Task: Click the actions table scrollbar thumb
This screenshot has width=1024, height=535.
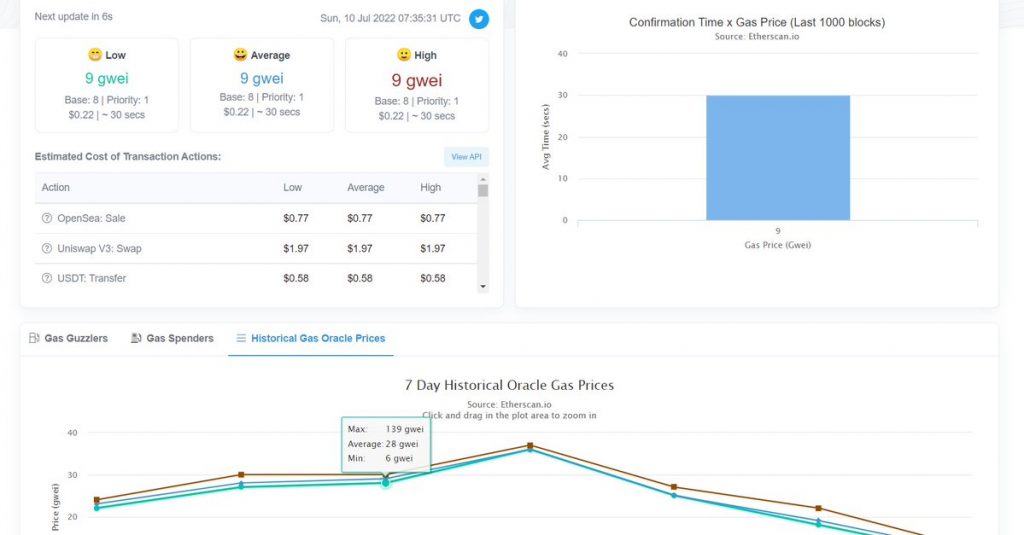Action: [483, 191]
